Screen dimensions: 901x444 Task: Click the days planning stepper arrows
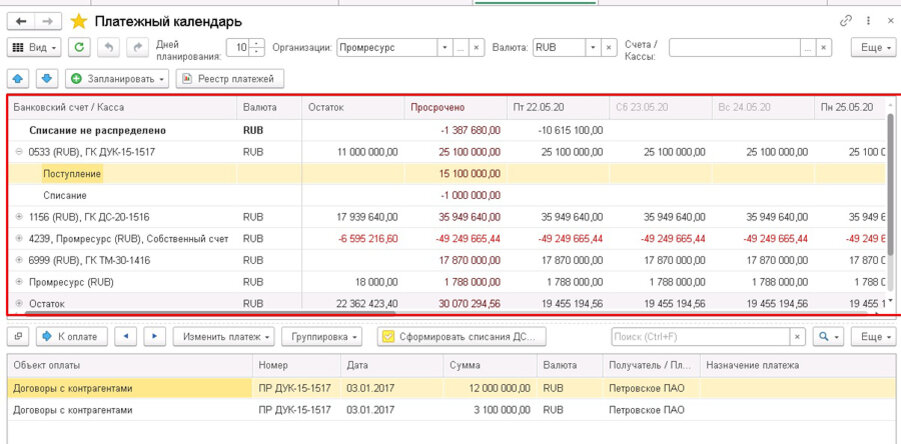[x=257, y=48]
